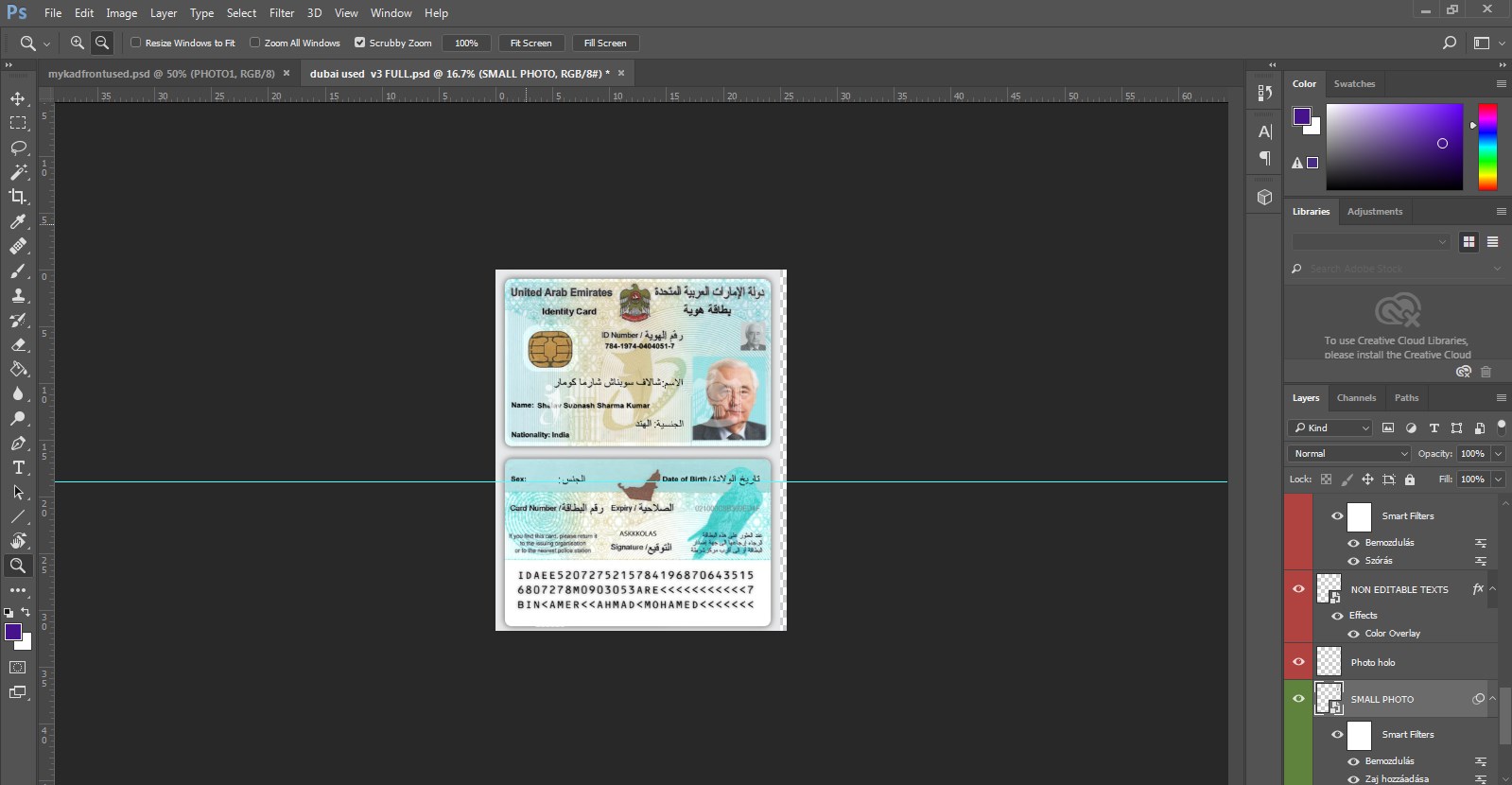
Task: Open the layer Kind filter dropdown
Action: coord(1331,427)
